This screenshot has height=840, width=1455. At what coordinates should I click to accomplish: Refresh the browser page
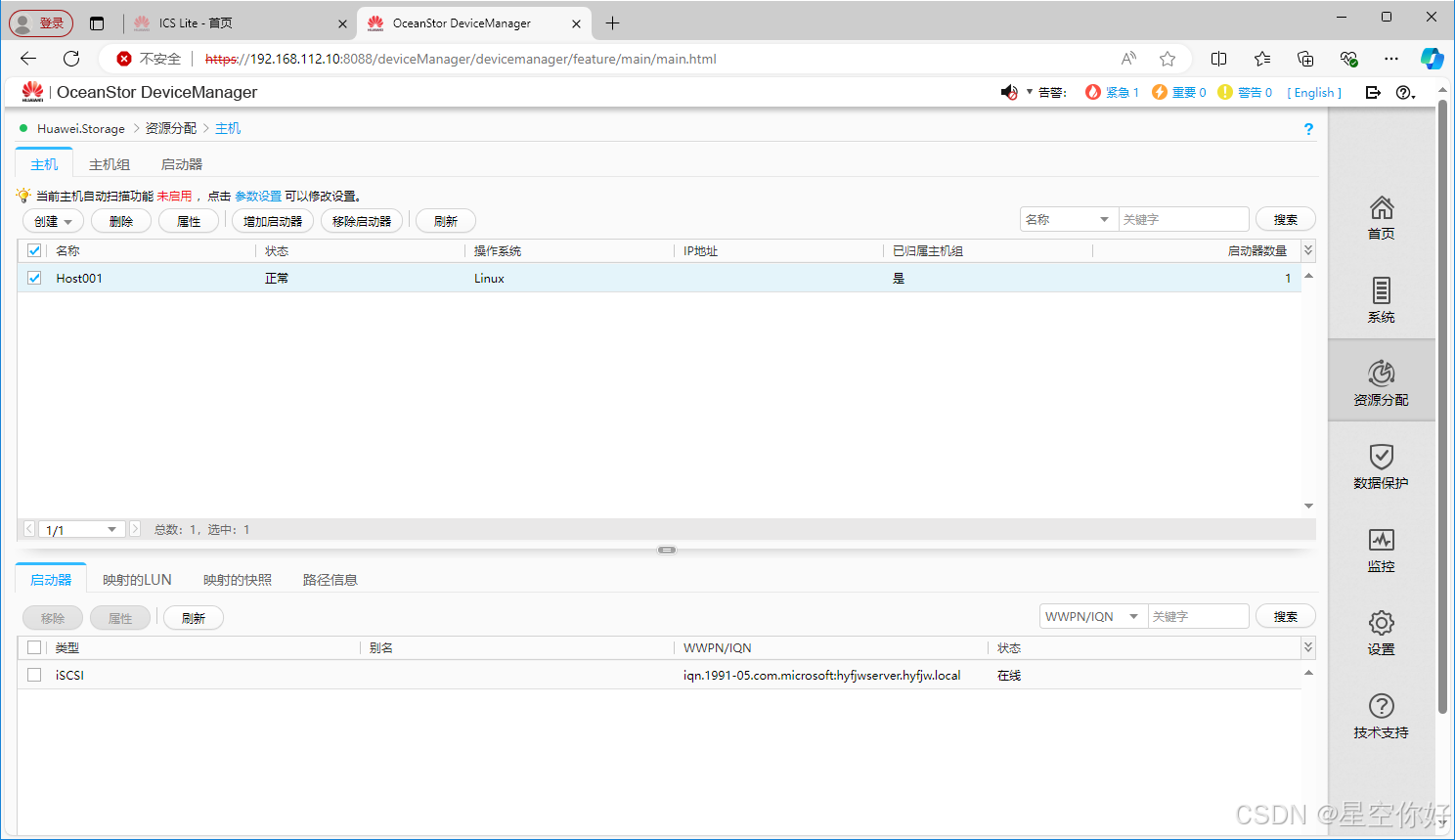click(71, 59)
